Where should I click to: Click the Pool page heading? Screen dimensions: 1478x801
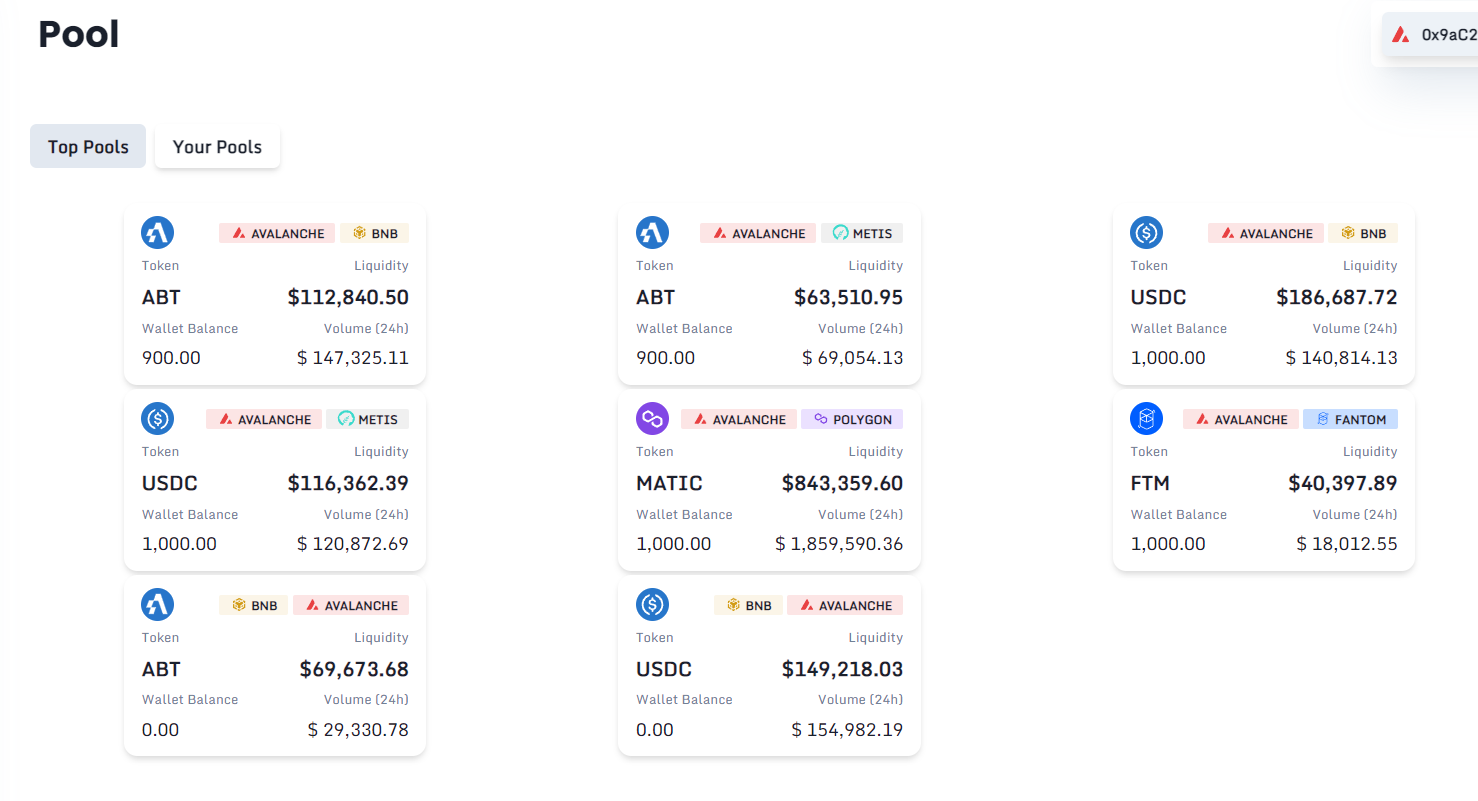tap(78, 35)
